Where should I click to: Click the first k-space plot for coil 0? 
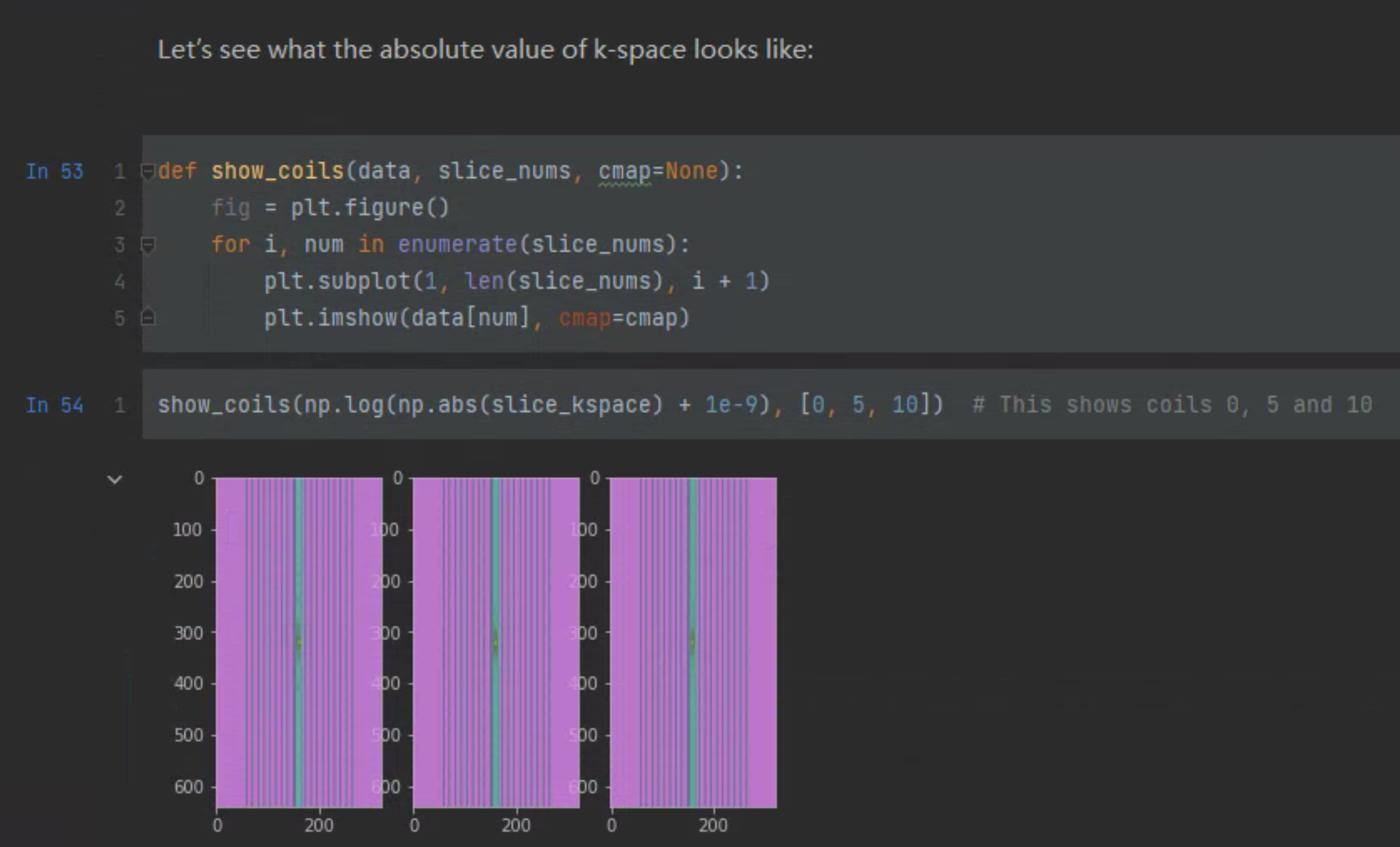(x=299, y=643)
